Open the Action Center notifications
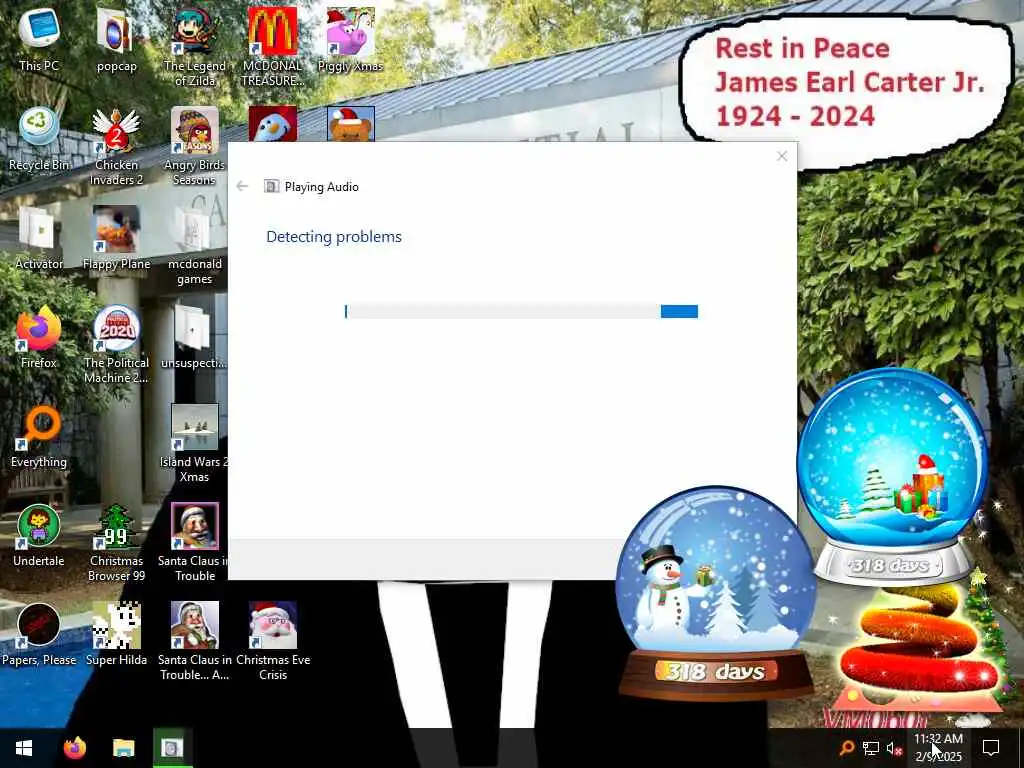 (991, 748)
